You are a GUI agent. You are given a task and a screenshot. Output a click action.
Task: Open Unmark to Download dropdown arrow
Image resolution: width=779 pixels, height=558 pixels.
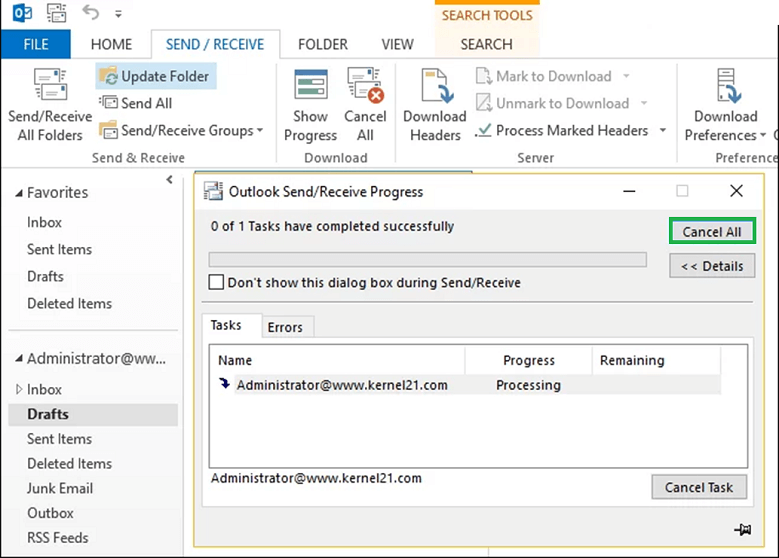[x=644, y=103]
